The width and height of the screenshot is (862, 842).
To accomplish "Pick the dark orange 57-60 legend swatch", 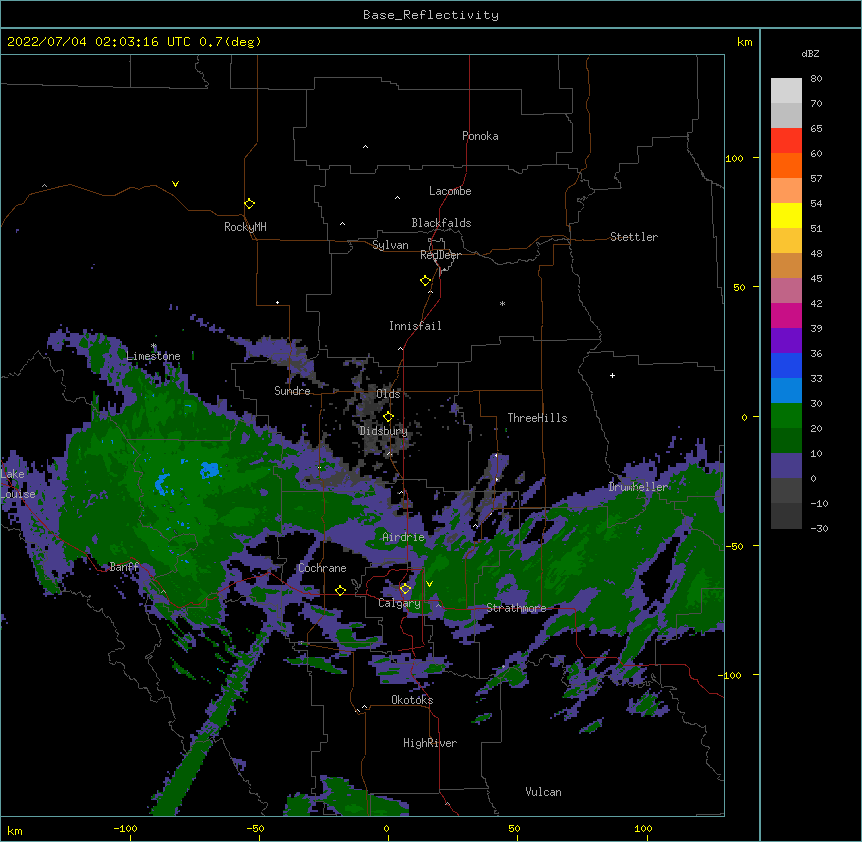I will [x=786, y=165].
